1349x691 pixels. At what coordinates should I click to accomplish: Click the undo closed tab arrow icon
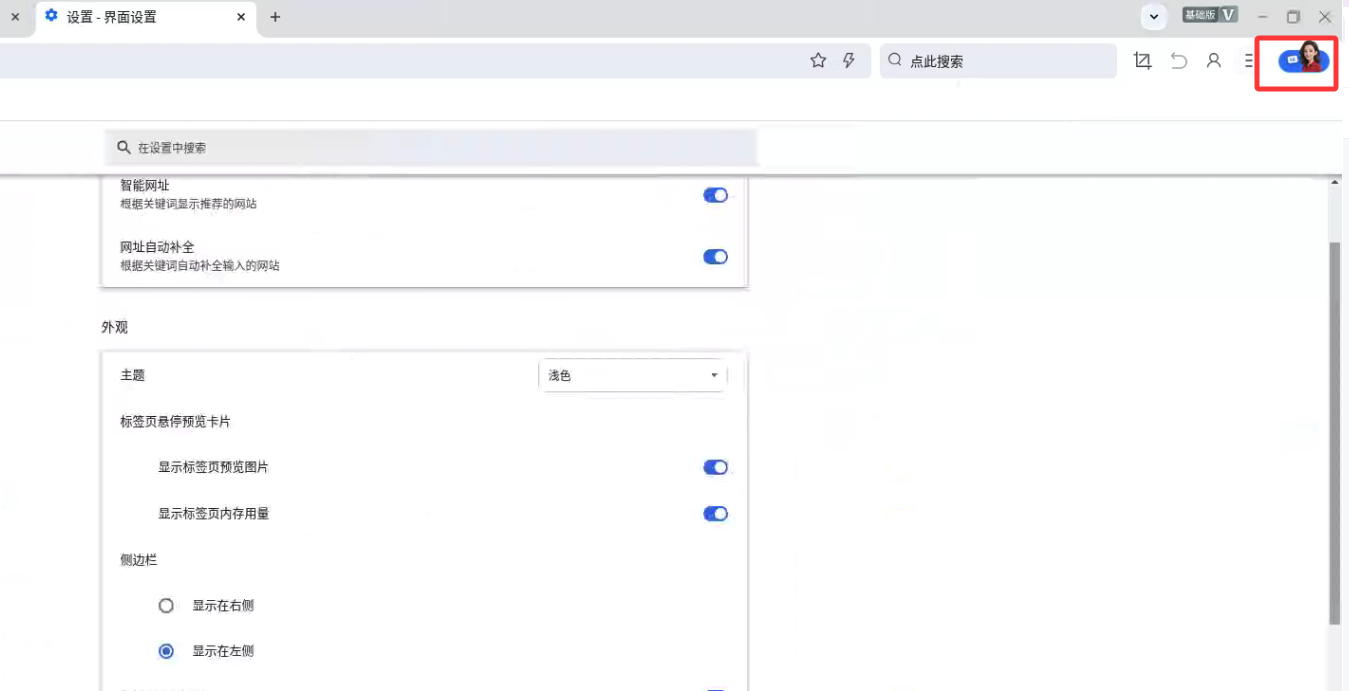(x=1179, y=61)
